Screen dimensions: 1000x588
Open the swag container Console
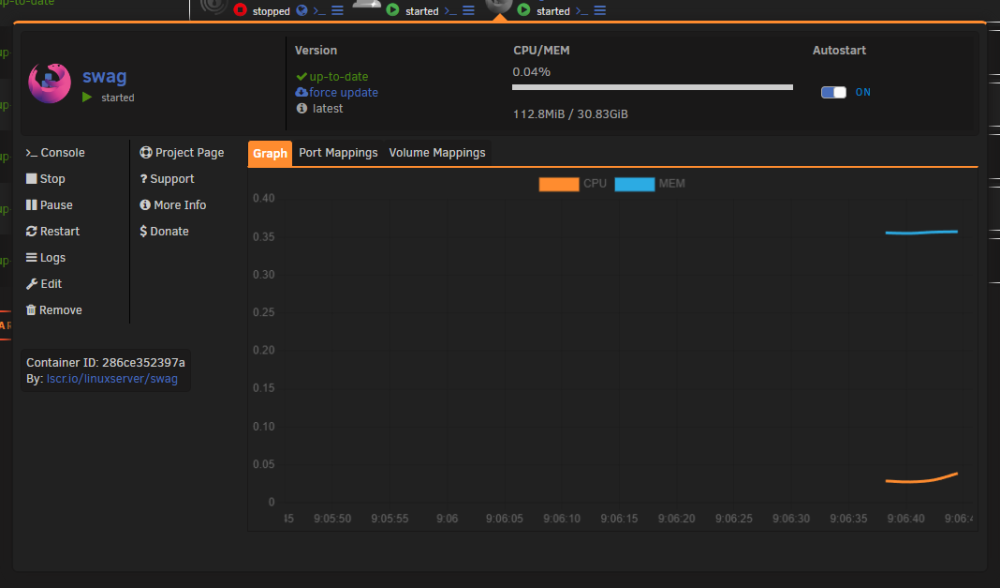(55, 152)
